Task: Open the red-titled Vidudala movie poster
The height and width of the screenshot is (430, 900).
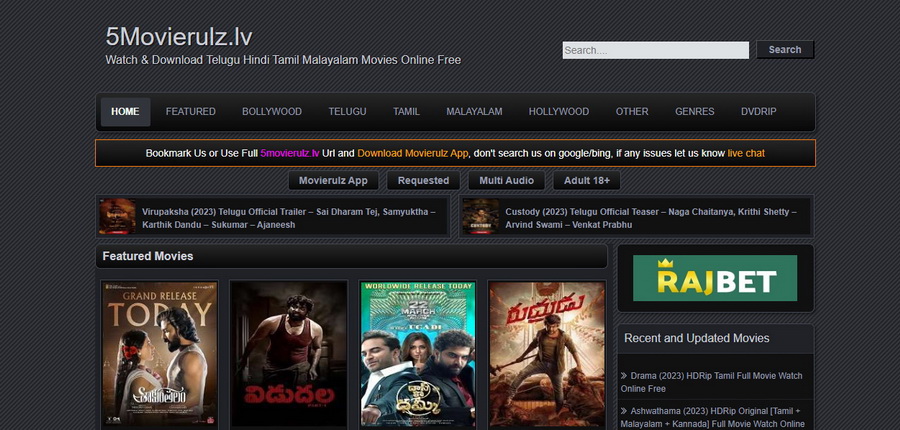Action: [289, 354]
